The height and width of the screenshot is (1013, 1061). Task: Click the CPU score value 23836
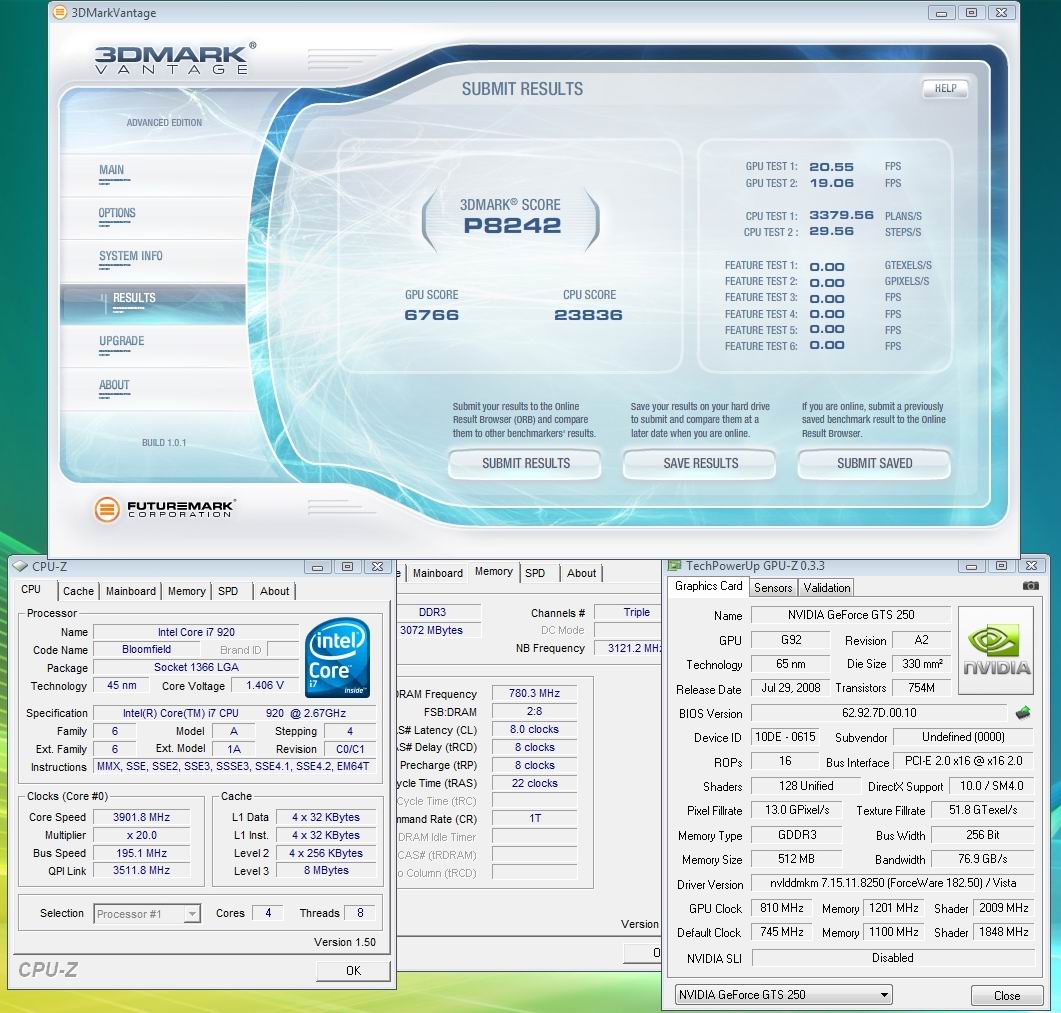[588, 315]
